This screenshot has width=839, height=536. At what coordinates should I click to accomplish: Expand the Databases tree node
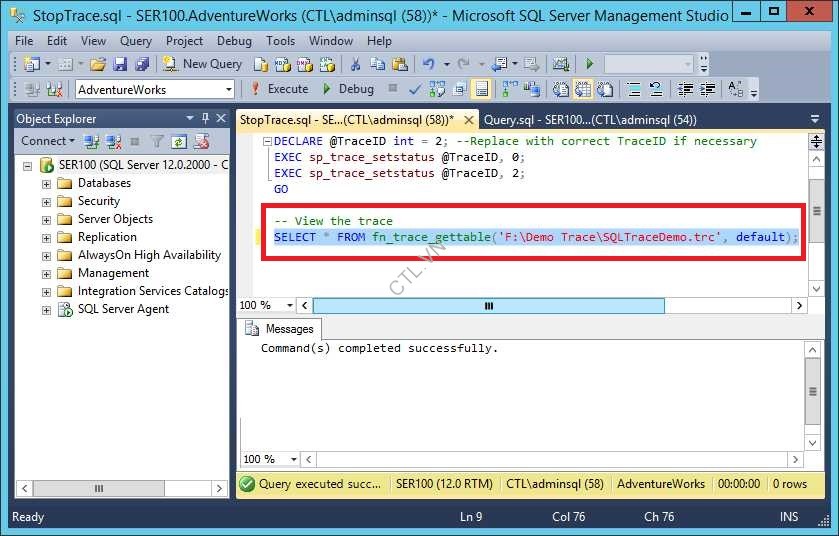tap(46, 184)
